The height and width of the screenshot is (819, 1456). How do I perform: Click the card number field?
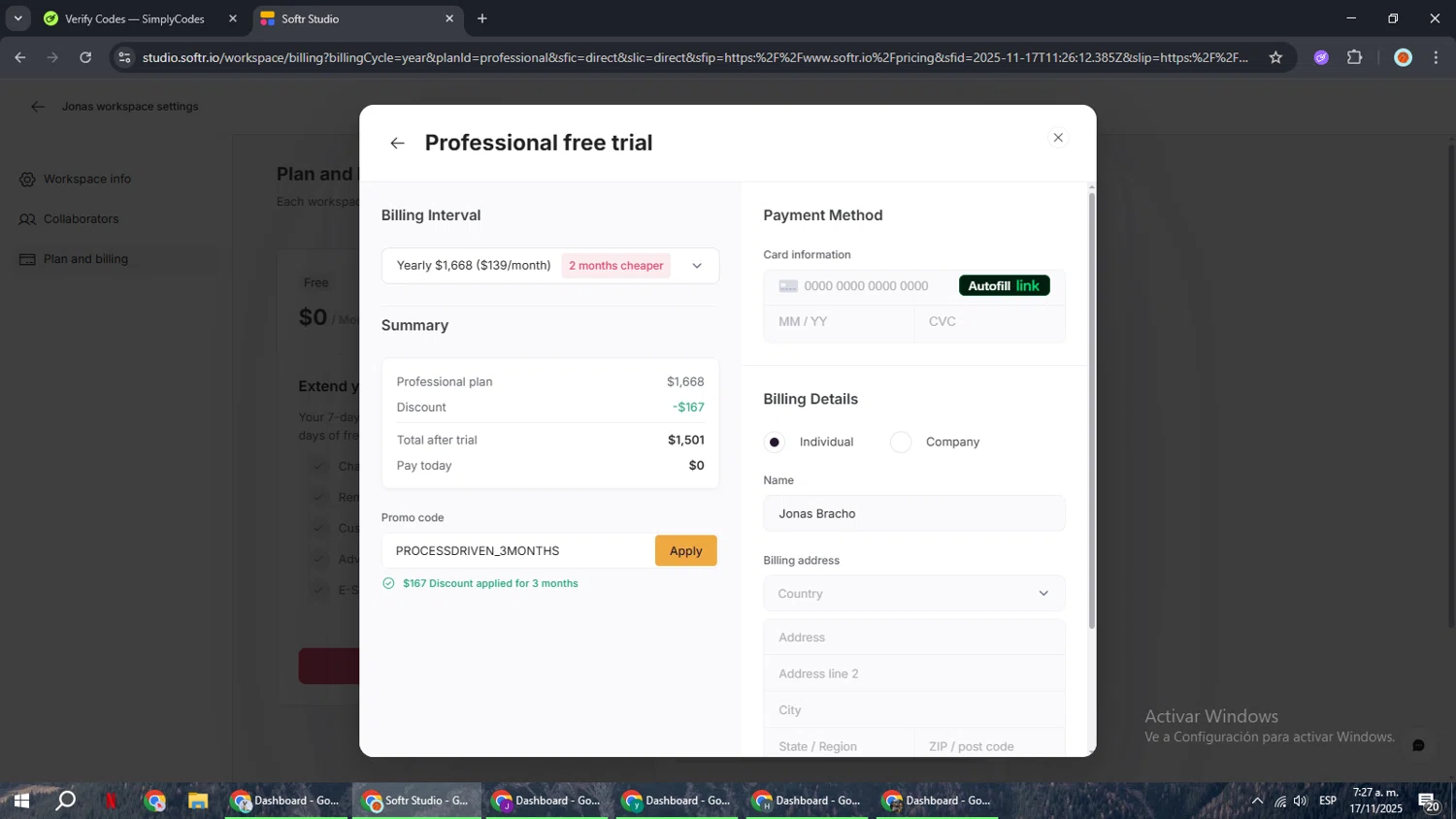click(864, 286)
